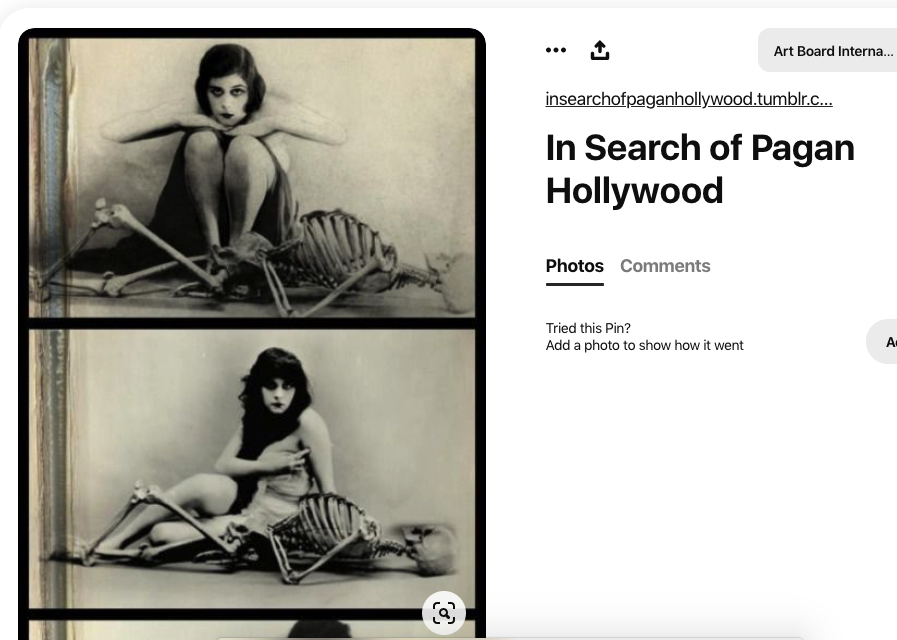
Task: Open the visual search lens icon
Action: (444, 613)
